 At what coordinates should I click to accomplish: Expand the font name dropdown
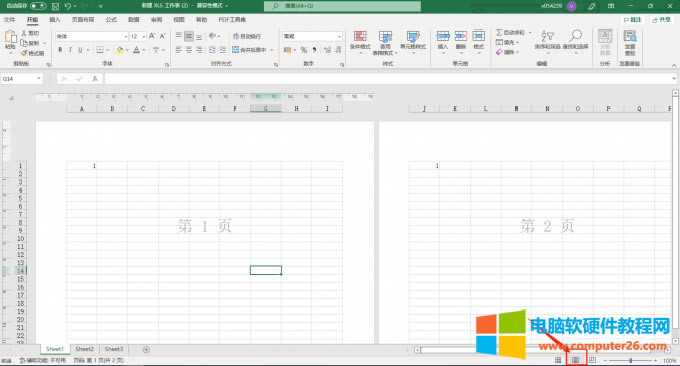pos(126,36)
